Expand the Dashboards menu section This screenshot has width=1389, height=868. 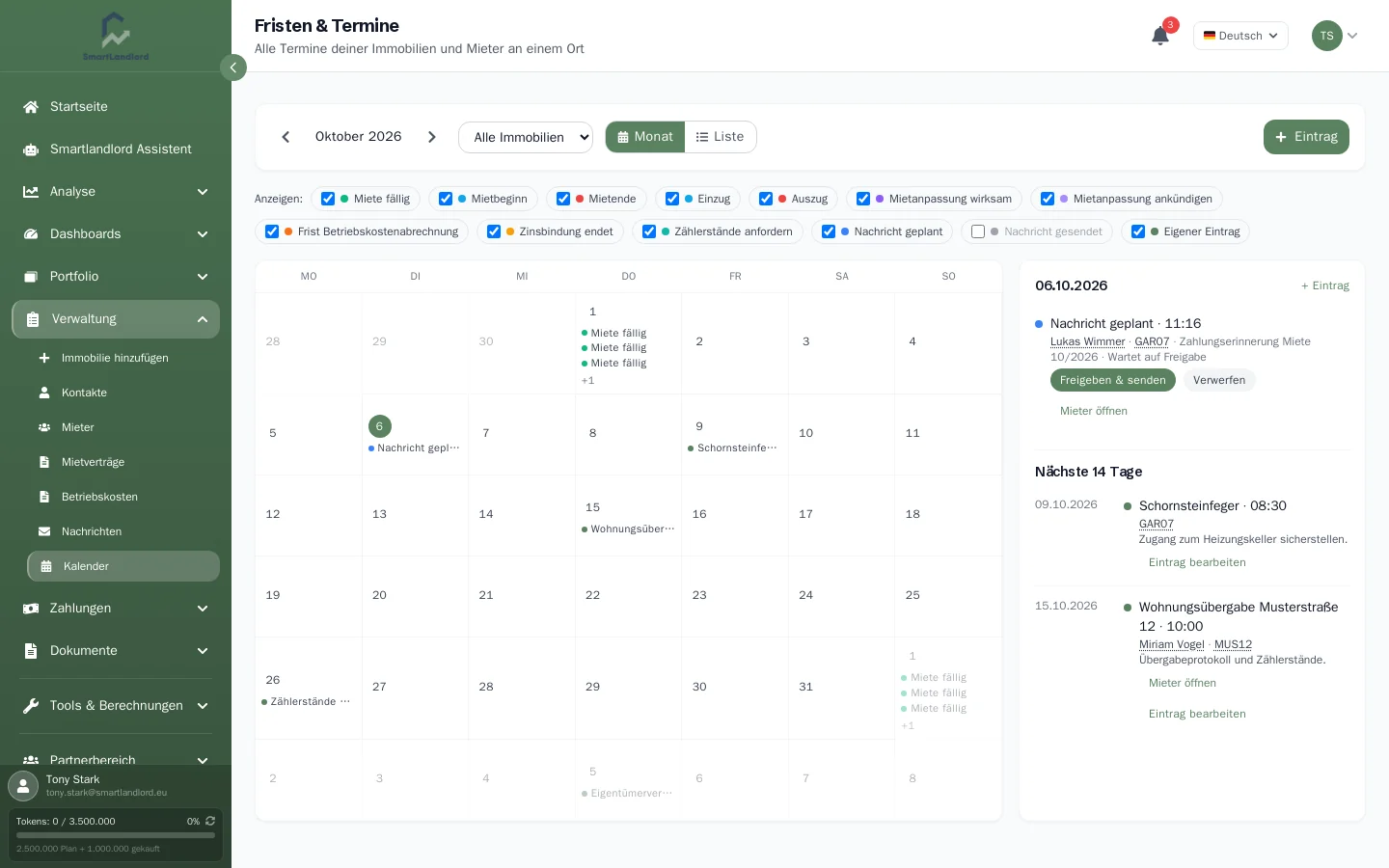click(116, 234)
